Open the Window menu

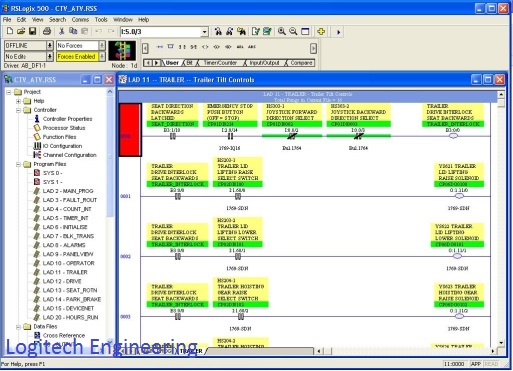123,20
